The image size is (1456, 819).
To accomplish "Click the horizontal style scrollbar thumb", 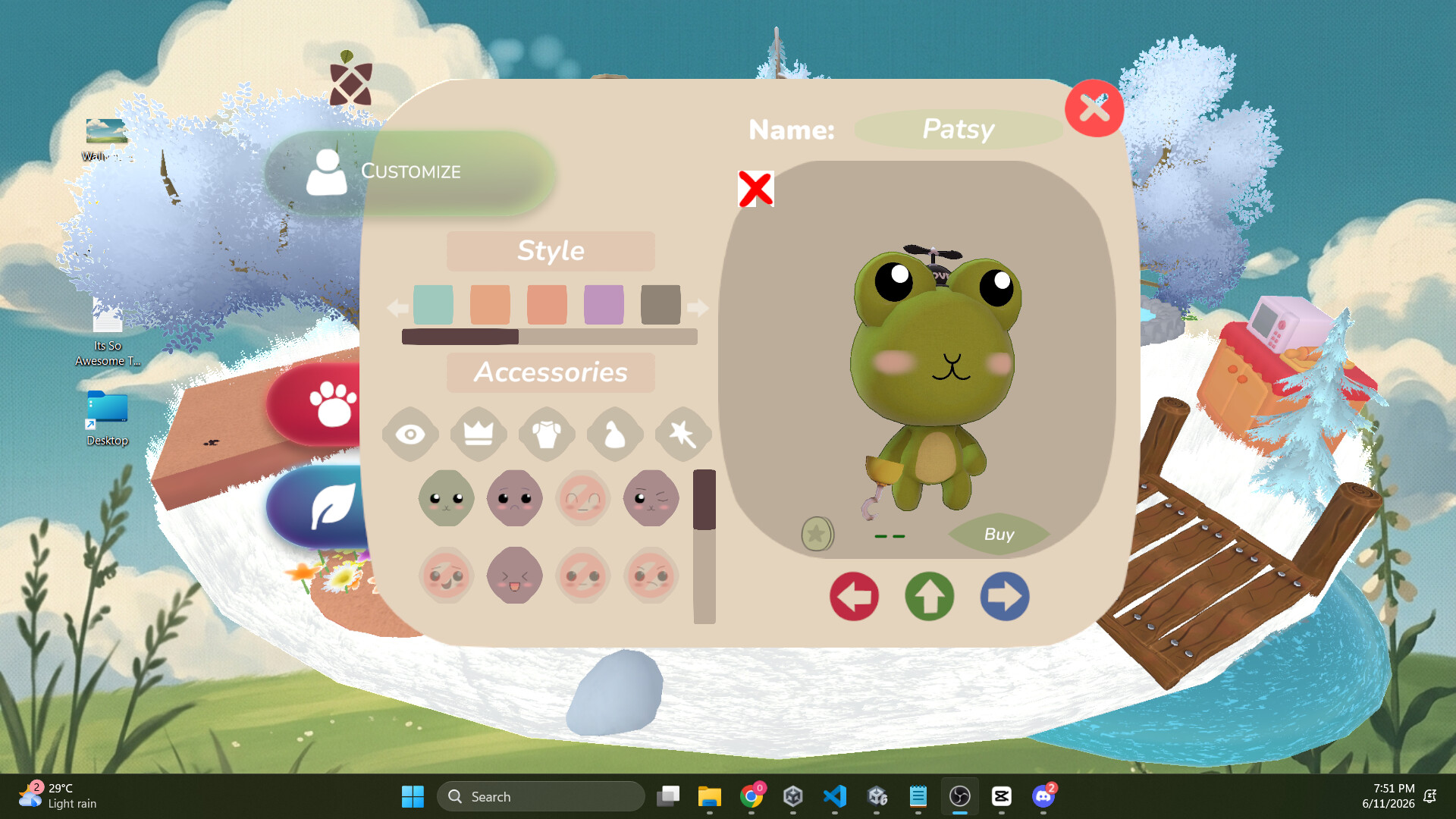I will point(460,337).
